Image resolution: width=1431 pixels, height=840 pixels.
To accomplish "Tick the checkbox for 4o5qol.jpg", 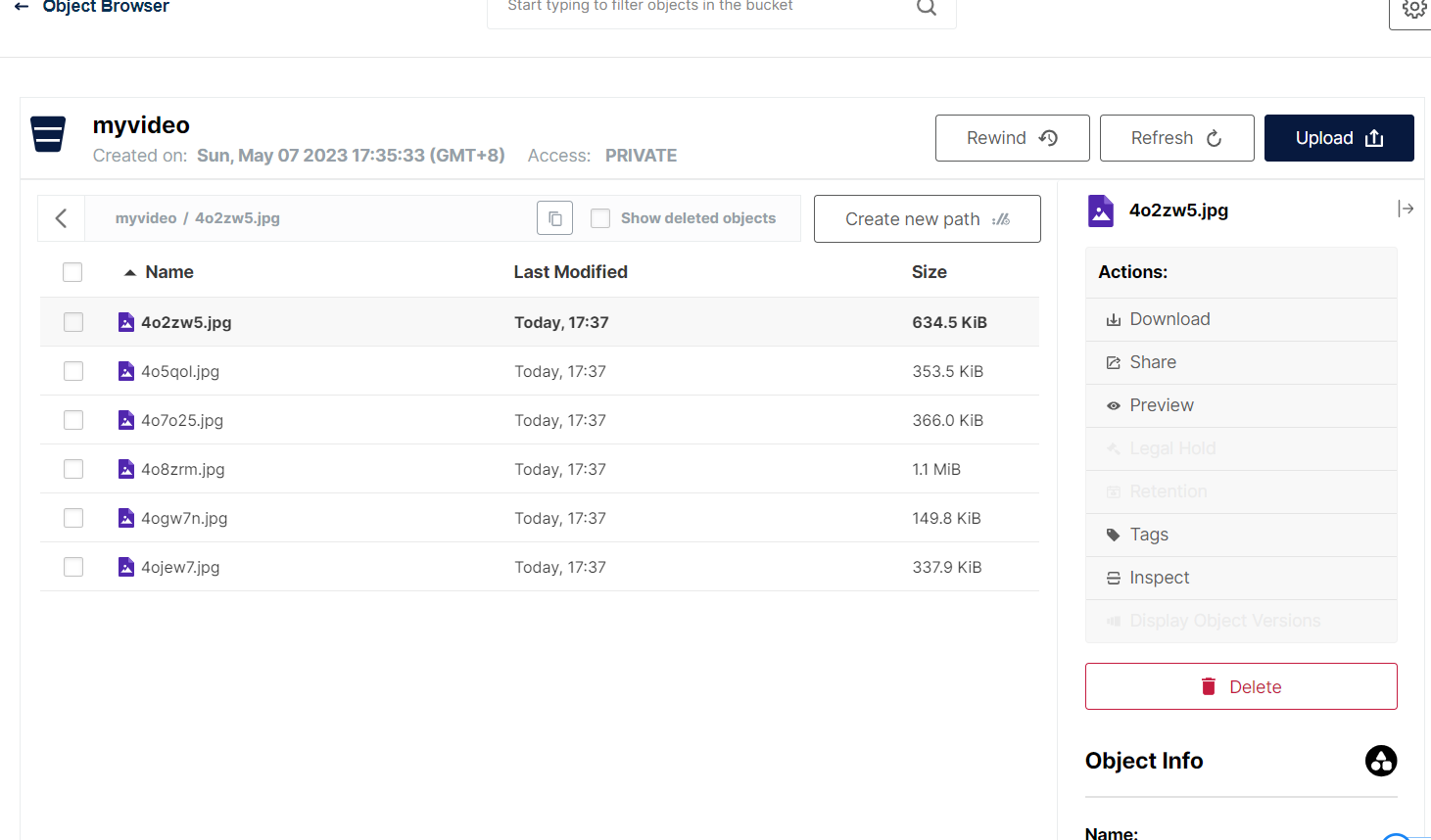I will (x=73, y=371).
